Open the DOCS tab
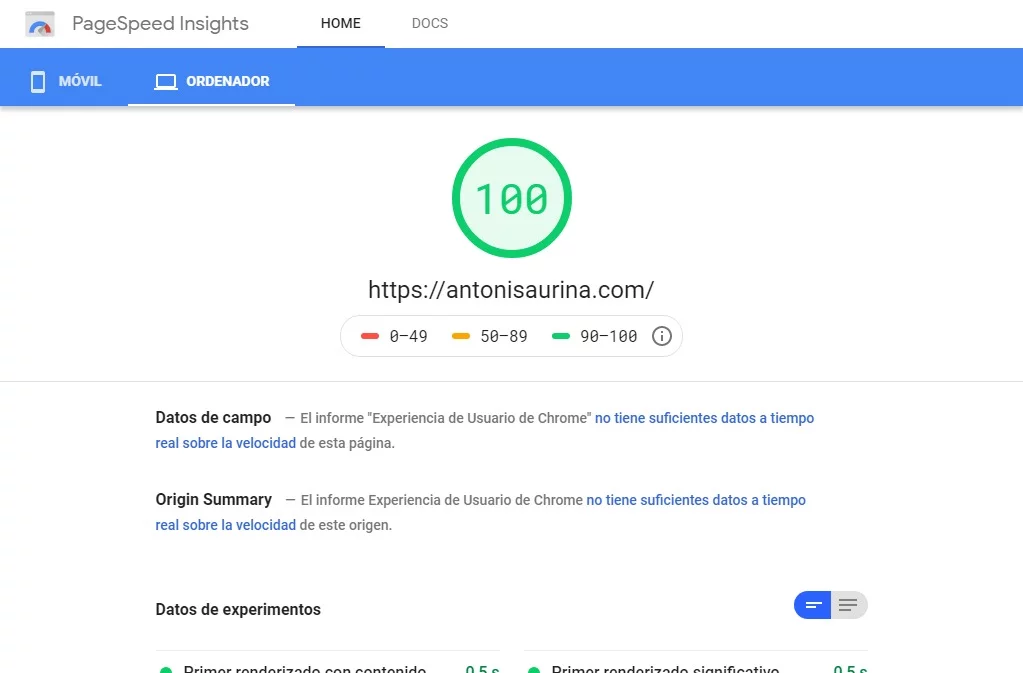The width and height of the screenshot is (1023, 673). (x=430, y=23)
